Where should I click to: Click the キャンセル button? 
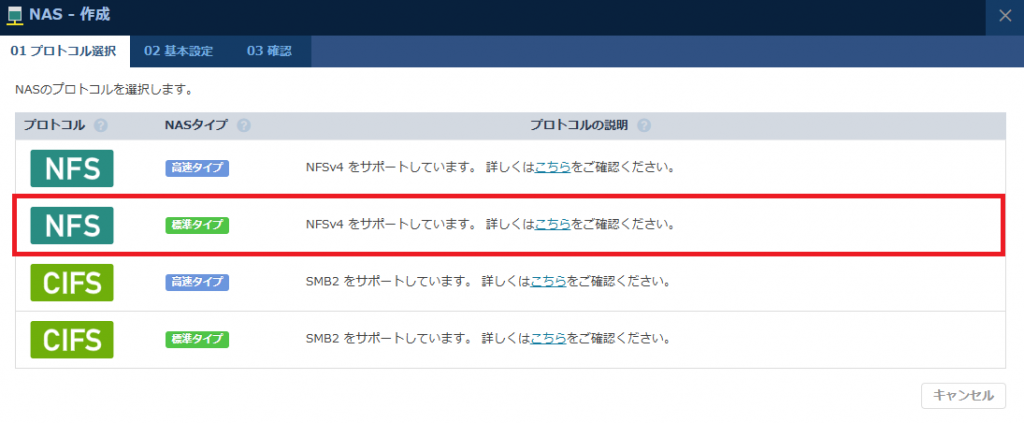963,396
